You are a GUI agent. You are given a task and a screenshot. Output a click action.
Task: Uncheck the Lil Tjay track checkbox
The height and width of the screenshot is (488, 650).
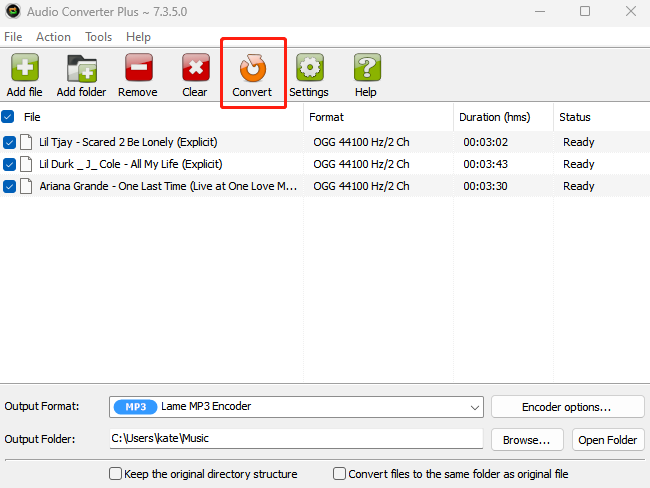pyautogui.click(x=9, y=142)
